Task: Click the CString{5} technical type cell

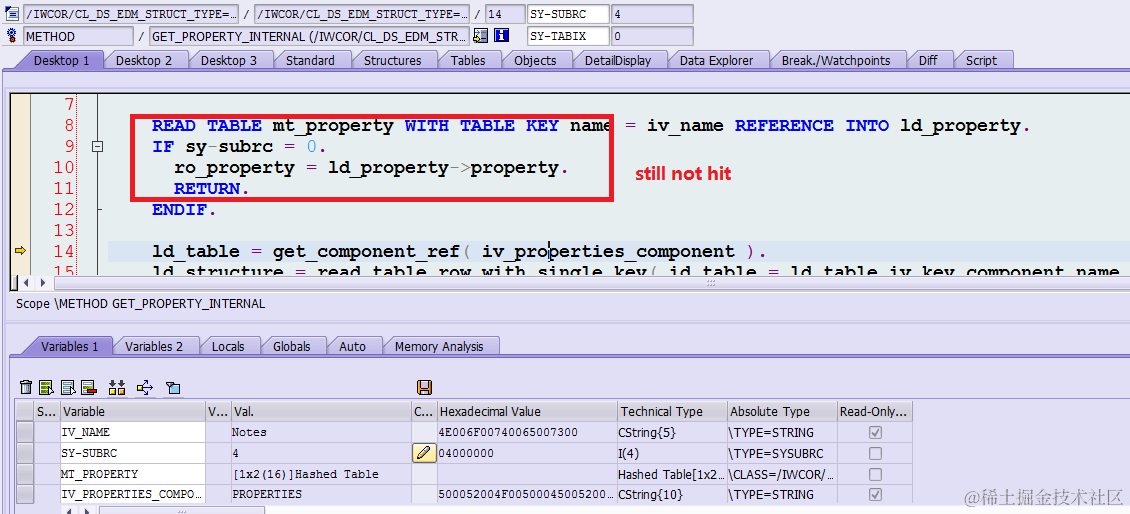Action: point(672,433)
